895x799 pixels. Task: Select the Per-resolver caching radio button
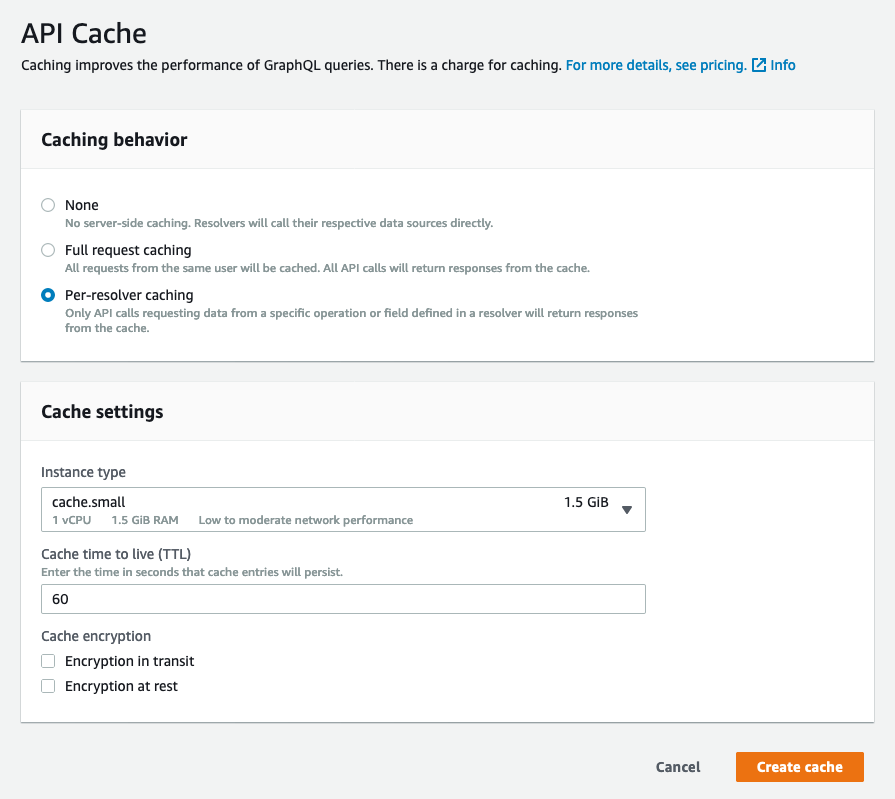click(48, 295)
